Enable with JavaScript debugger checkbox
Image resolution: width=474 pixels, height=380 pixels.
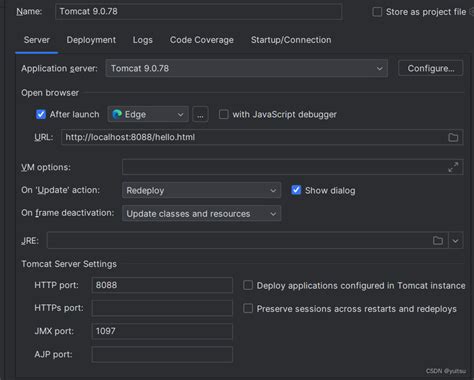pyautogui.click(x=224, y=114)
